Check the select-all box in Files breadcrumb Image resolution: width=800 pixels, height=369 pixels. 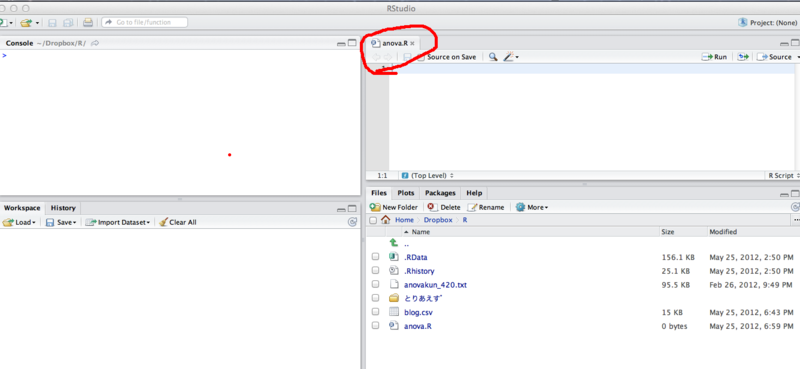click(x=373, y=220)
